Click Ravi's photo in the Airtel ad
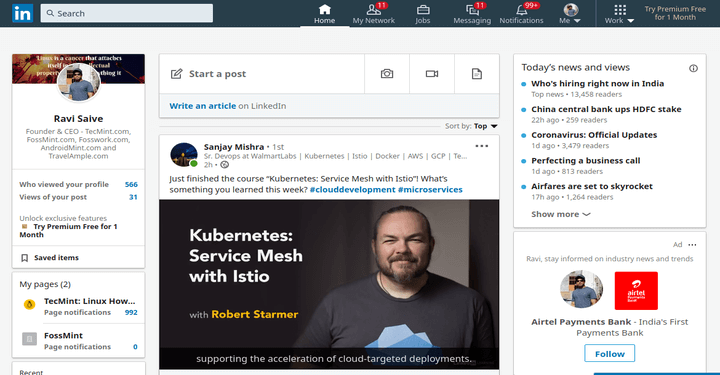This screenshot has width=720, height=375. 581,290
